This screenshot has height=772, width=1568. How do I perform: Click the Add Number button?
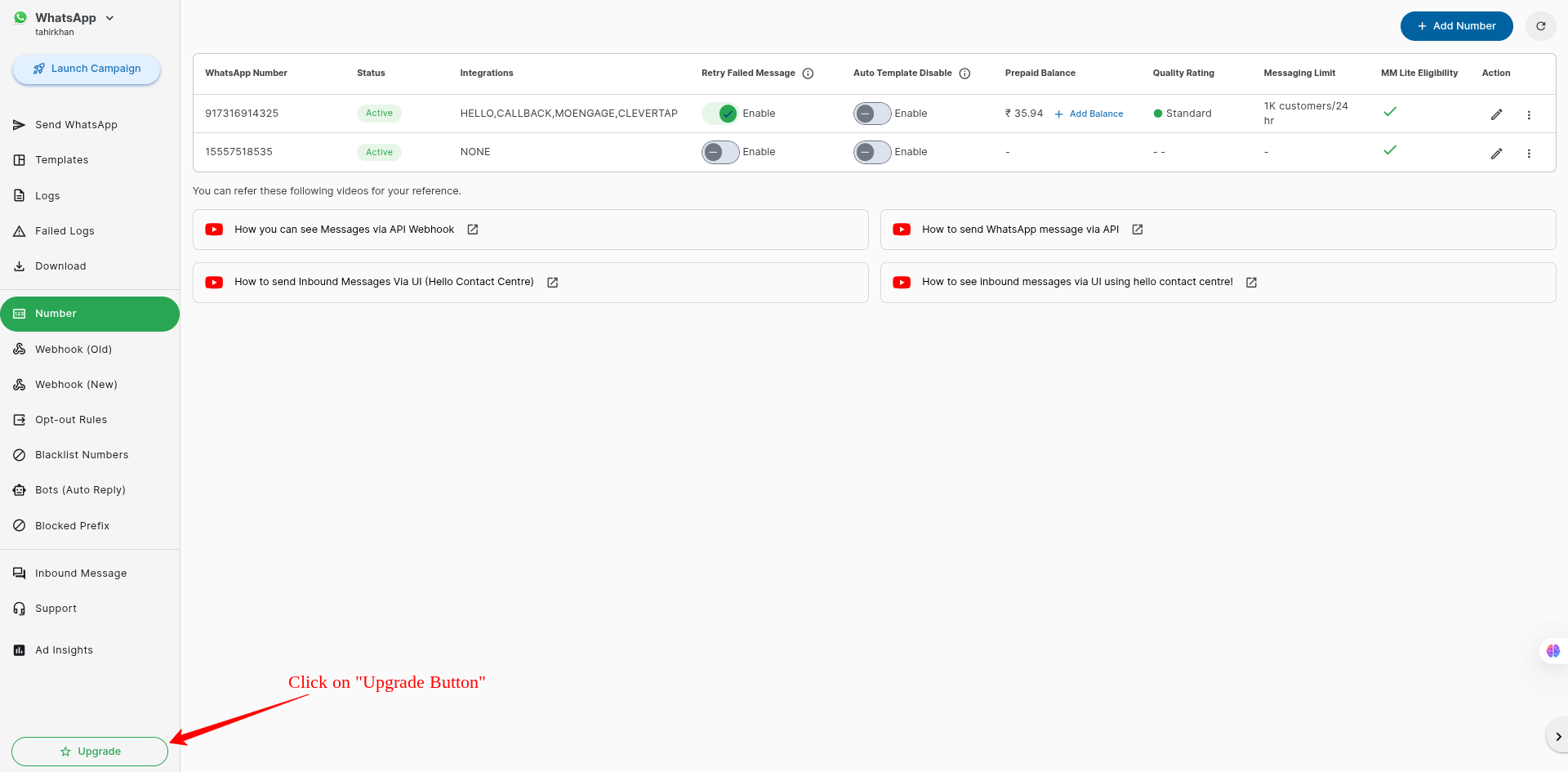coord(1456,26)
